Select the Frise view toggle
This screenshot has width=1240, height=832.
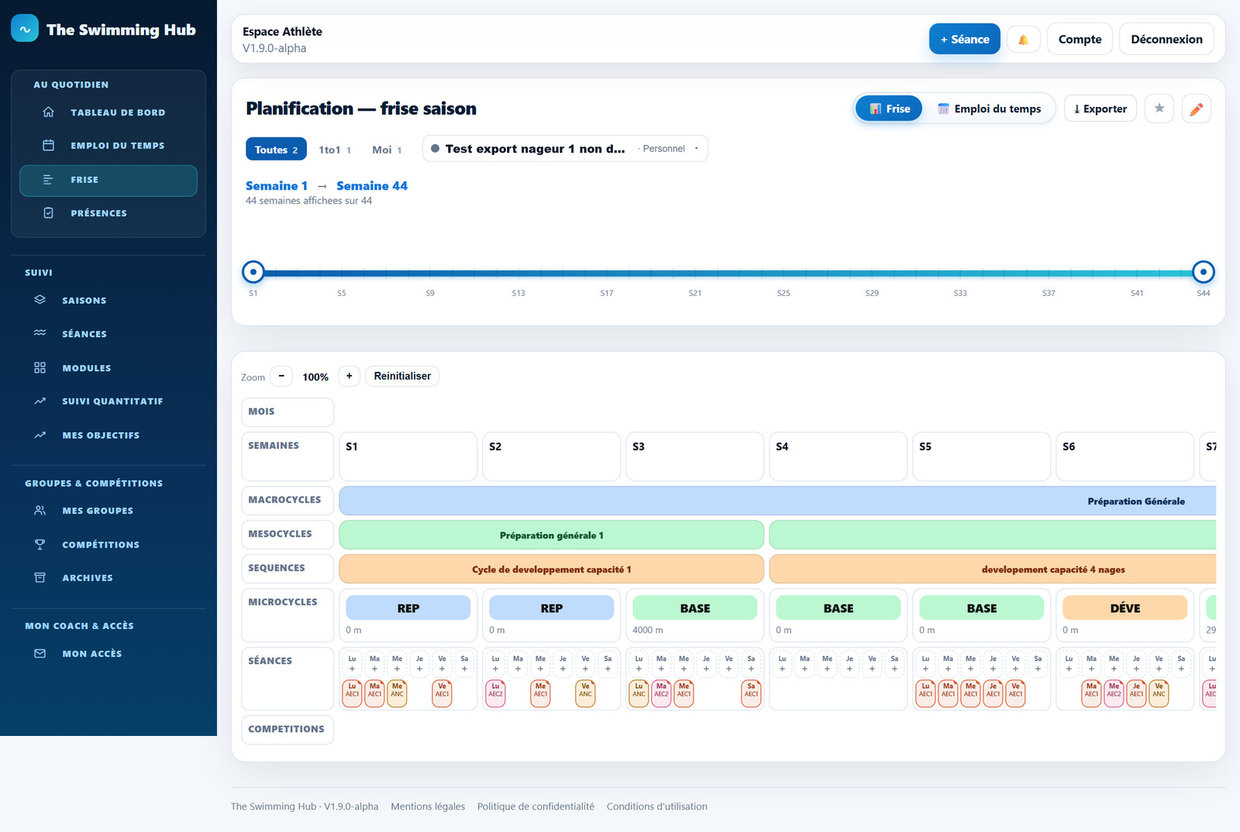click(889, 108)
